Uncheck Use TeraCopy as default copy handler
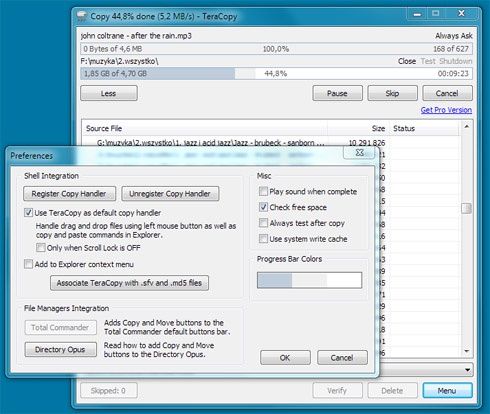 tap(28, 213)
